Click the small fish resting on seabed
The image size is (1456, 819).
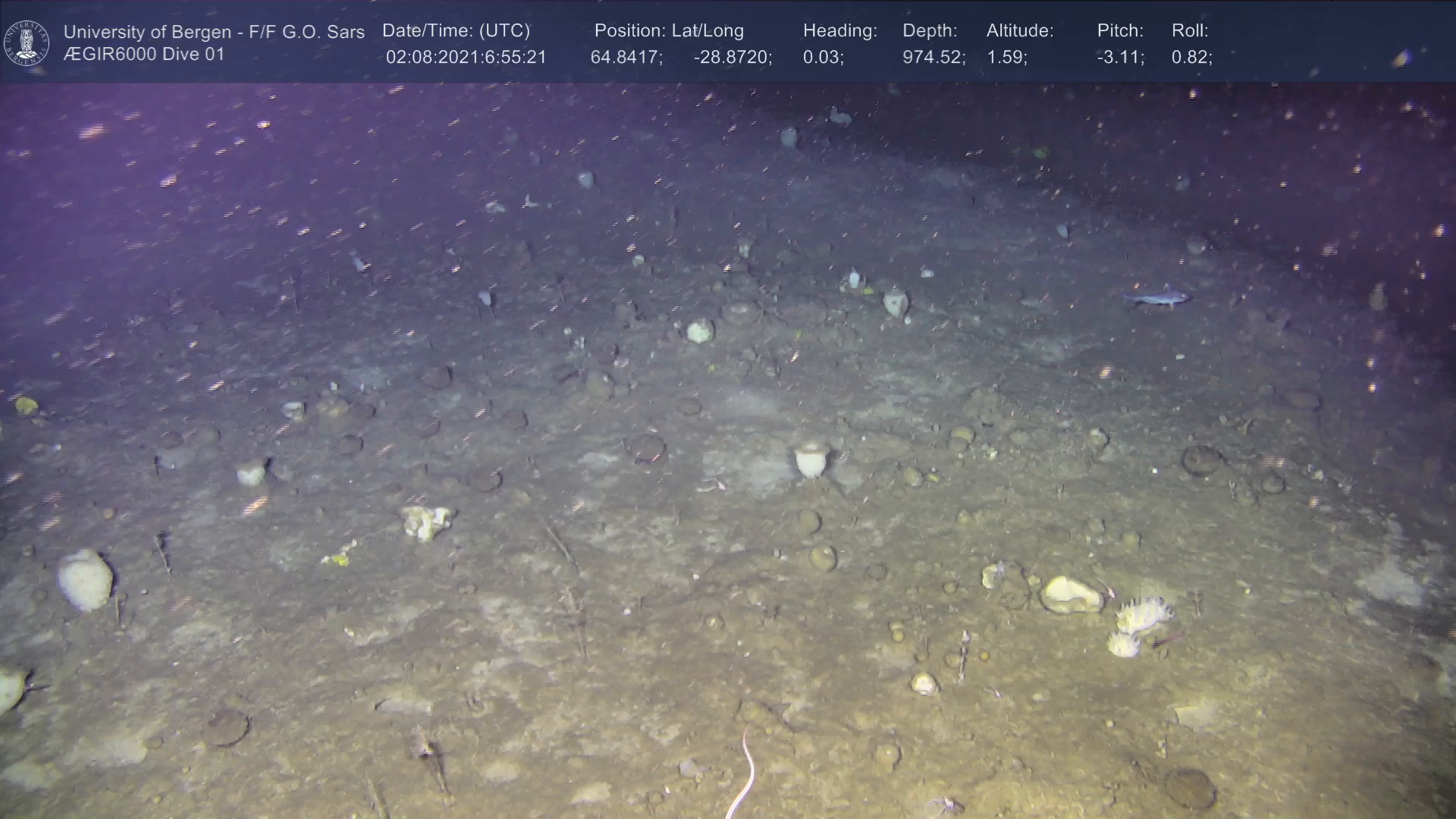point(1158,298)
